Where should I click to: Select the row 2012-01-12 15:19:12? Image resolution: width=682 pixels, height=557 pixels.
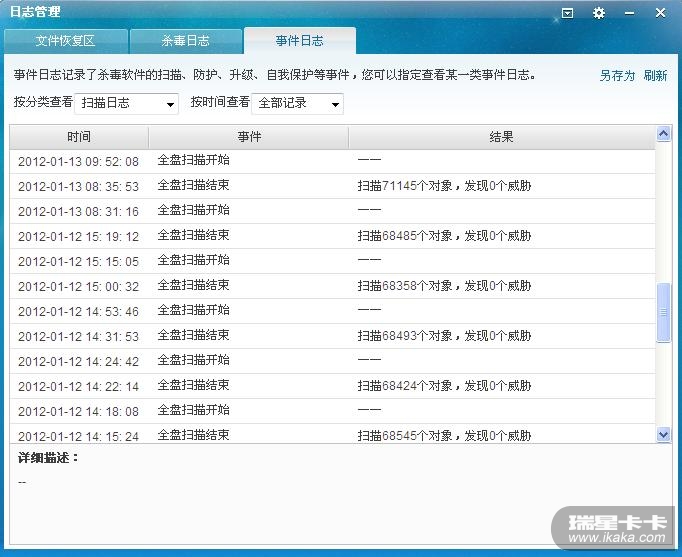pyautogui.click(x=332, y=236)
